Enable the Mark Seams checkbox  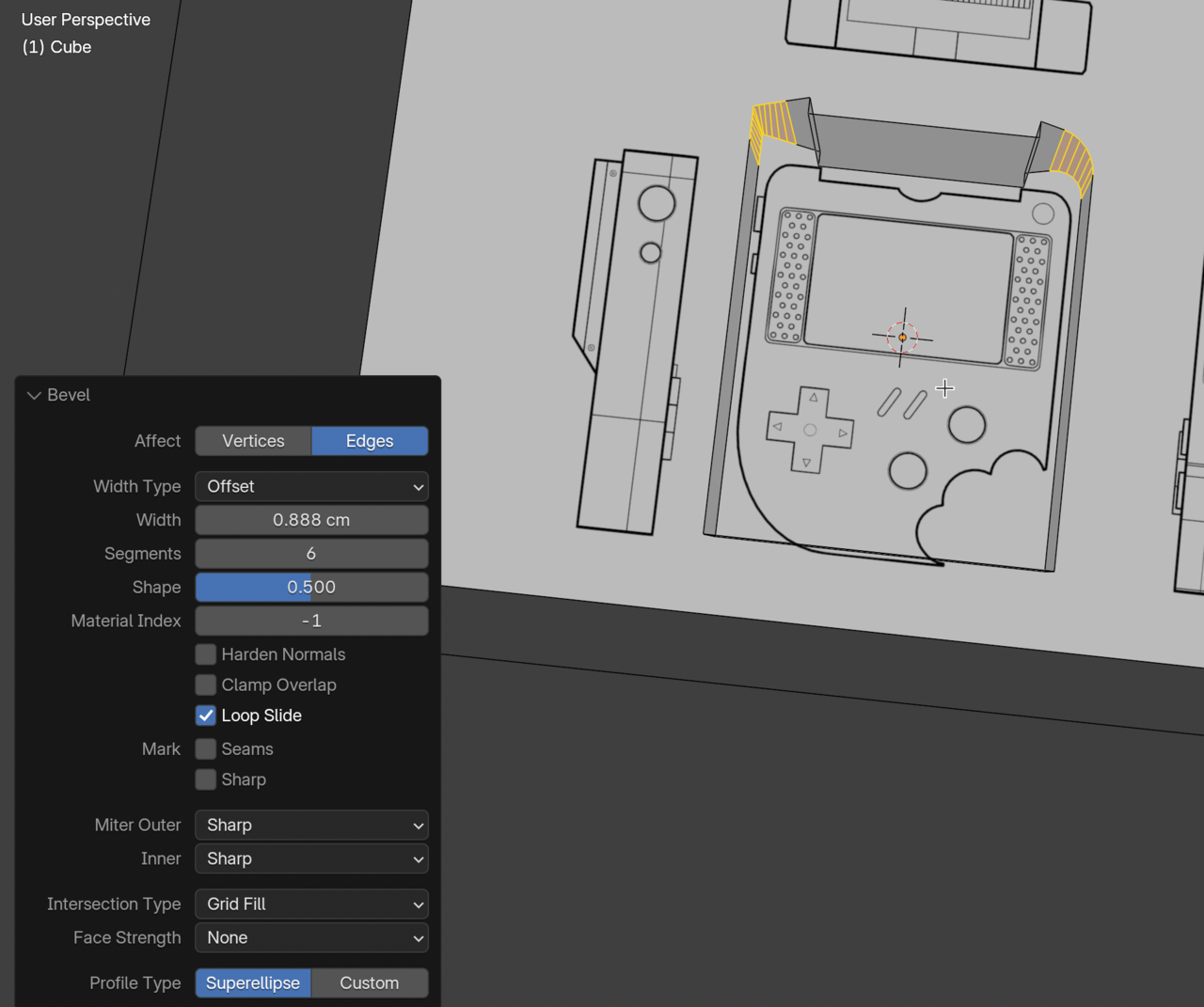coord(206,749)
